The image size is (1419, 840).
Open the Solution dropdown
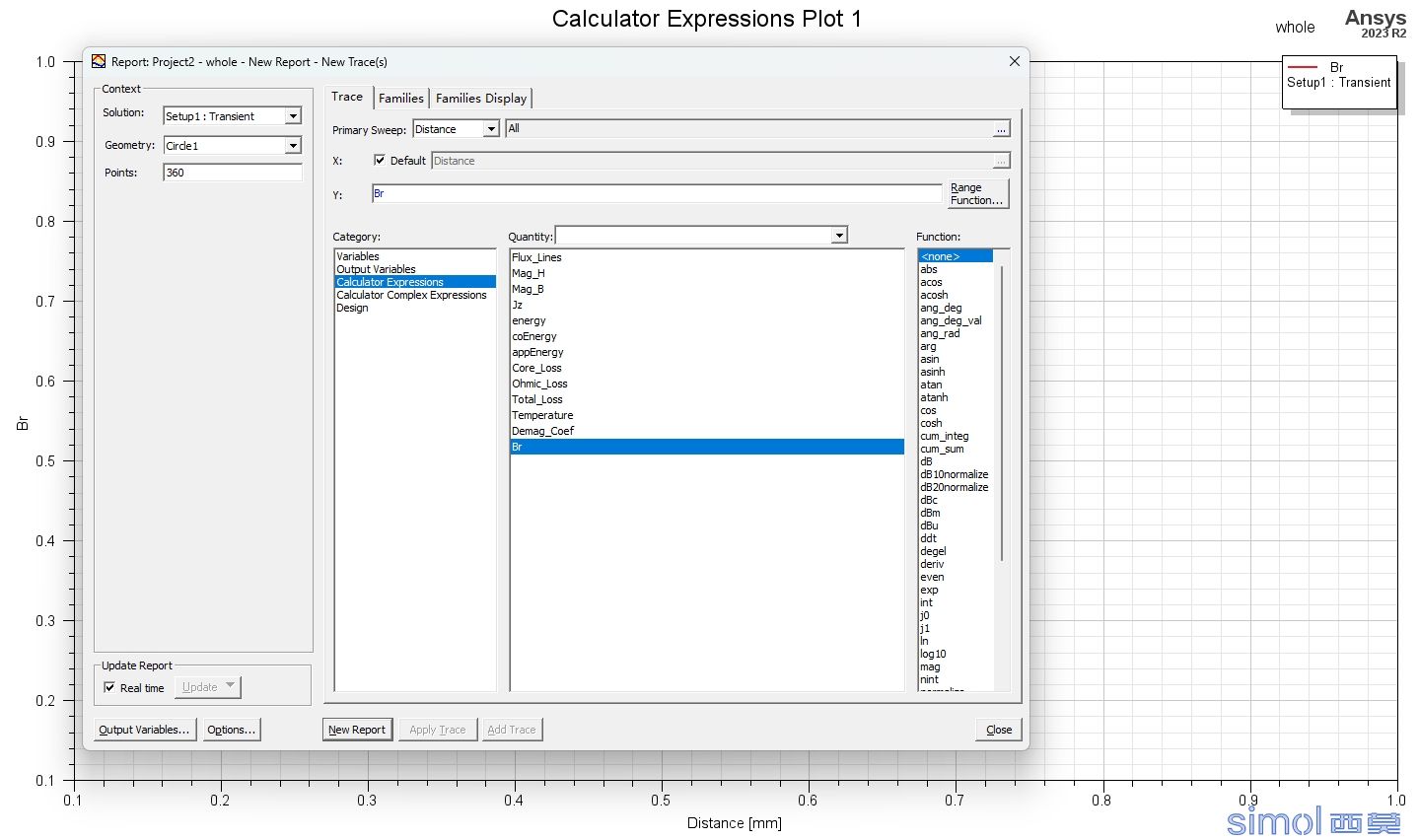tap(293, 116)
